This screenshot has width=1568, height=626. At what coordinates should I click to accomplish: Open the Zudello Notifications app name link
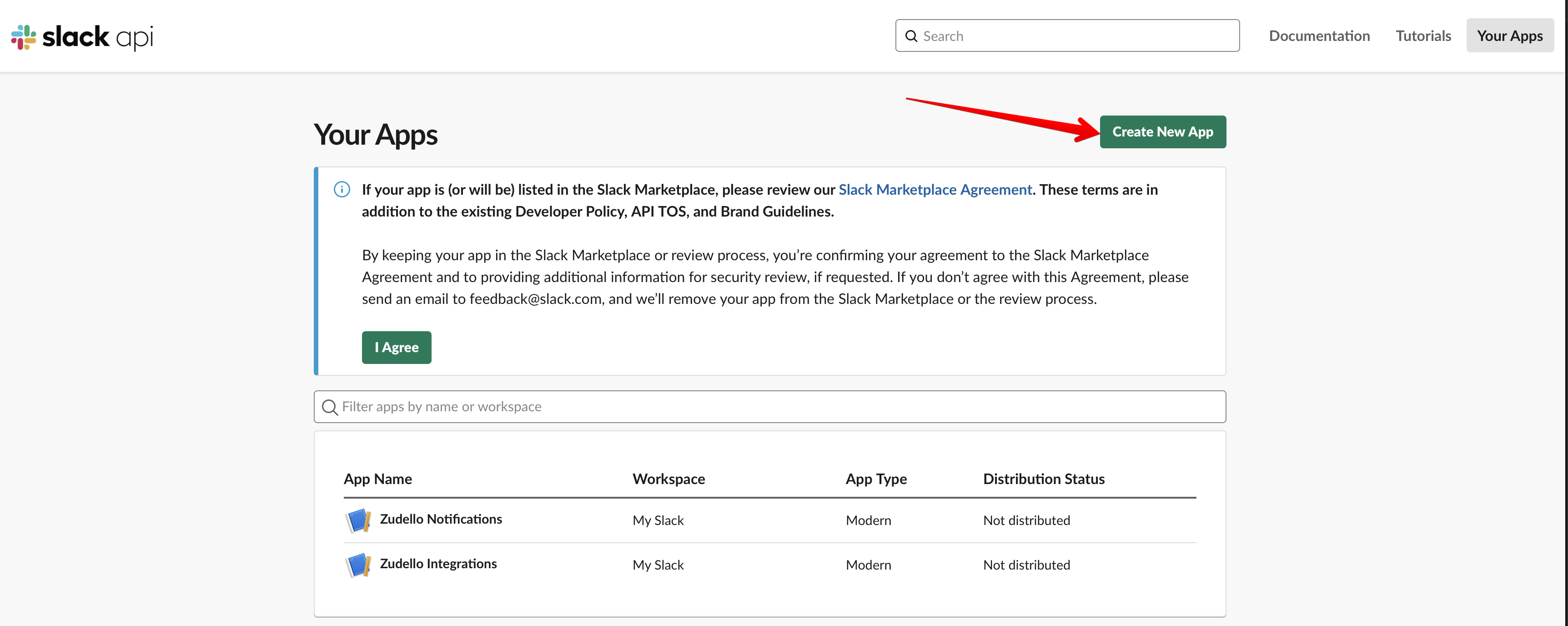(441, 519)
